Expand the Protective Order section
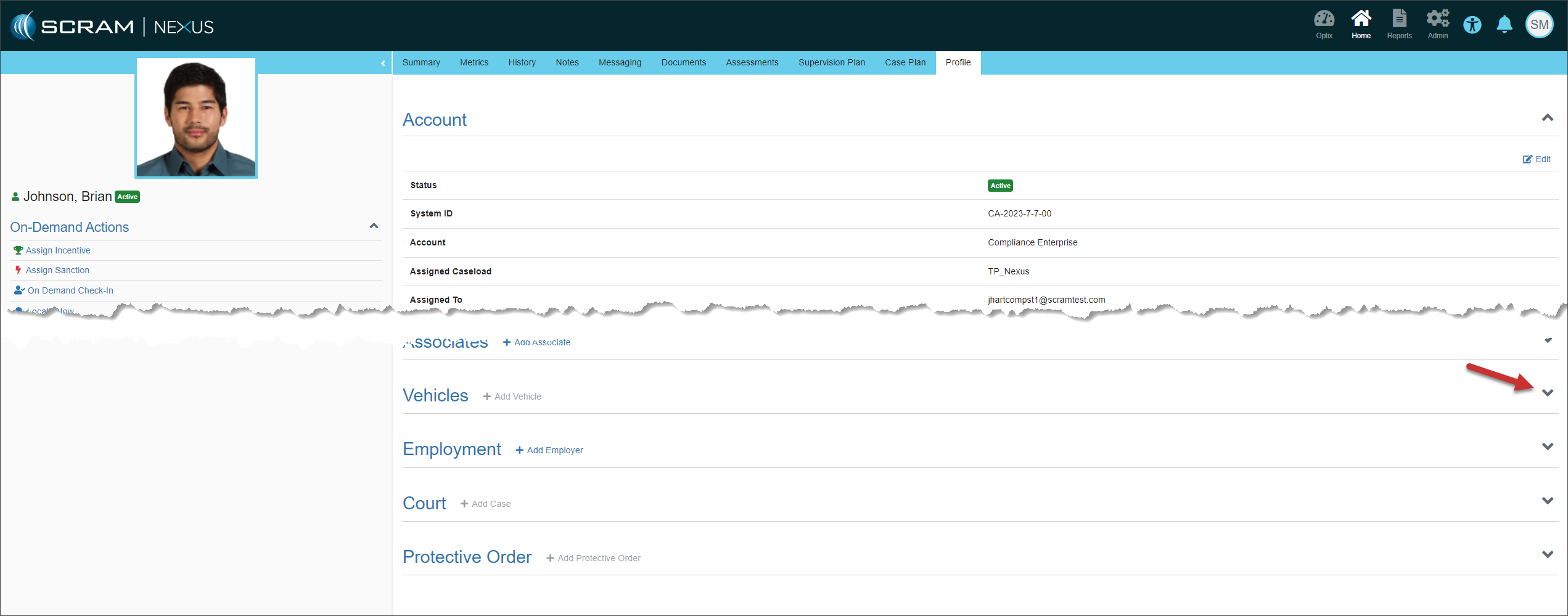The width and height of the screenshot is (1568, 616). pyautogui.click(x=1547, y=554)
